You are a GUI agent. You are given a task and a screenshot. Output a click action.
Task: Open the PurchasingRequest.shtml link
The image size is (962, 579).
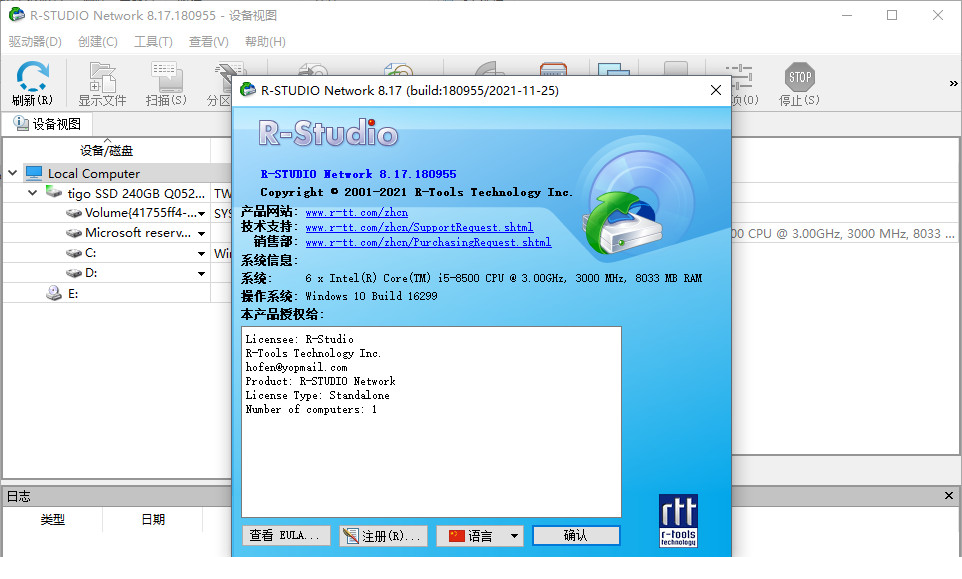428,242
